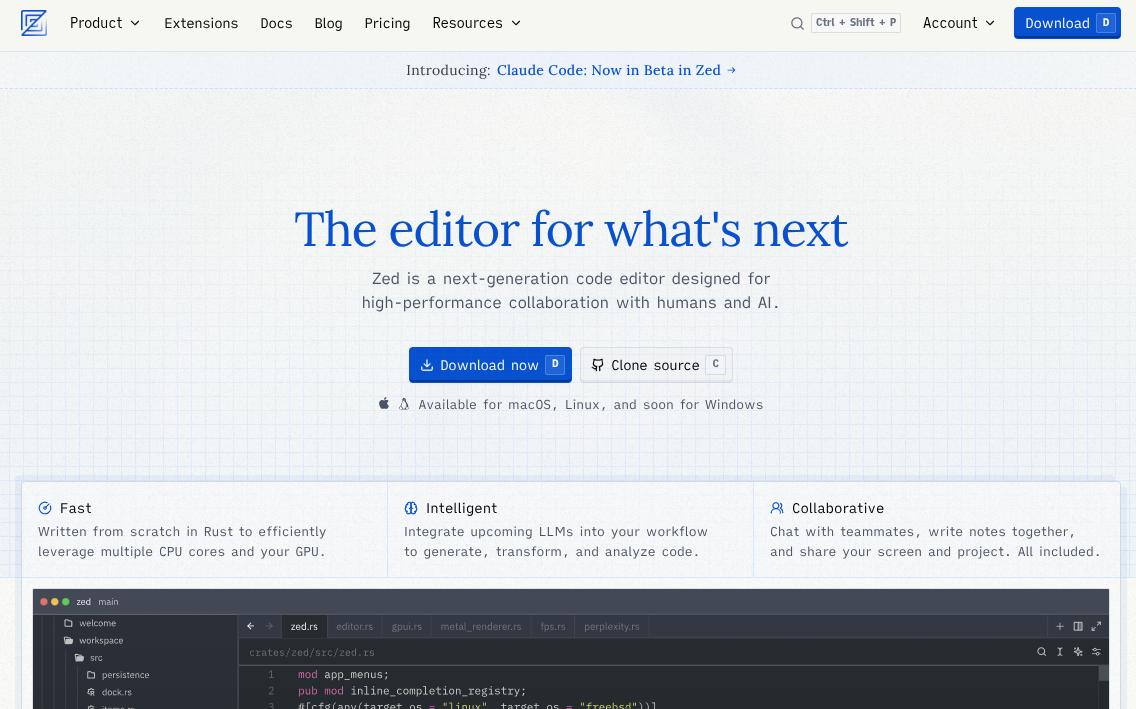Select the Fast feature heading
Viewport: 1136px width, 709px height.
click(75, 508)
